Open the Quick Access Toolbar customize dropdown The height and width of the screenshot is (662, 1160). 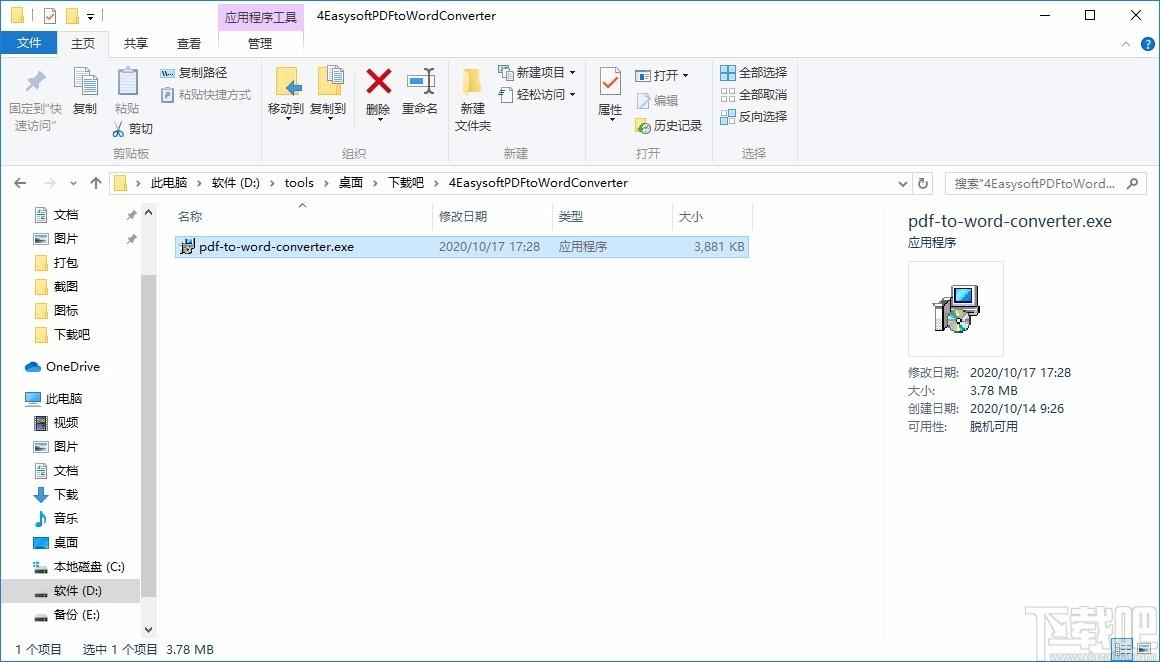pos(90,16)
